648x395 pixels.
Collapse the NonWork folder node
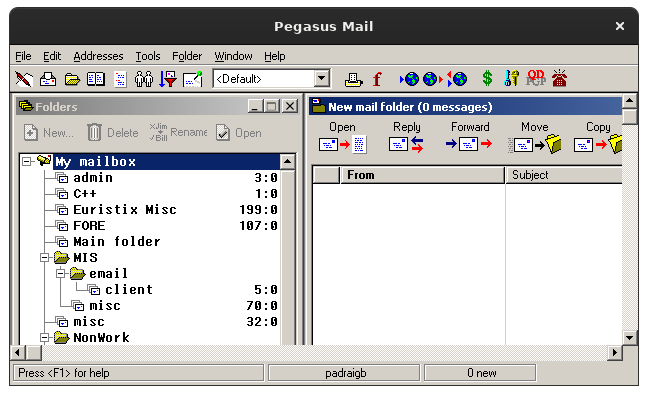[45, 338]
